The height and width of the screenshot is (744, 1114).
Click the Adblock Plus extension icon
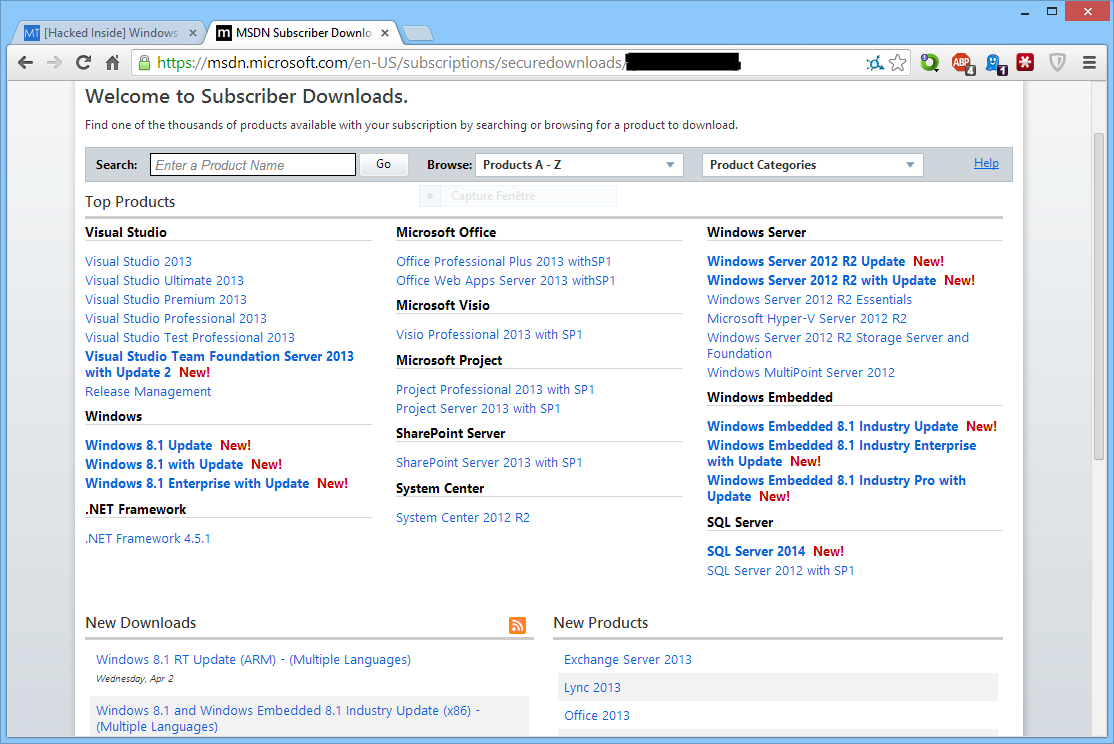962,63
